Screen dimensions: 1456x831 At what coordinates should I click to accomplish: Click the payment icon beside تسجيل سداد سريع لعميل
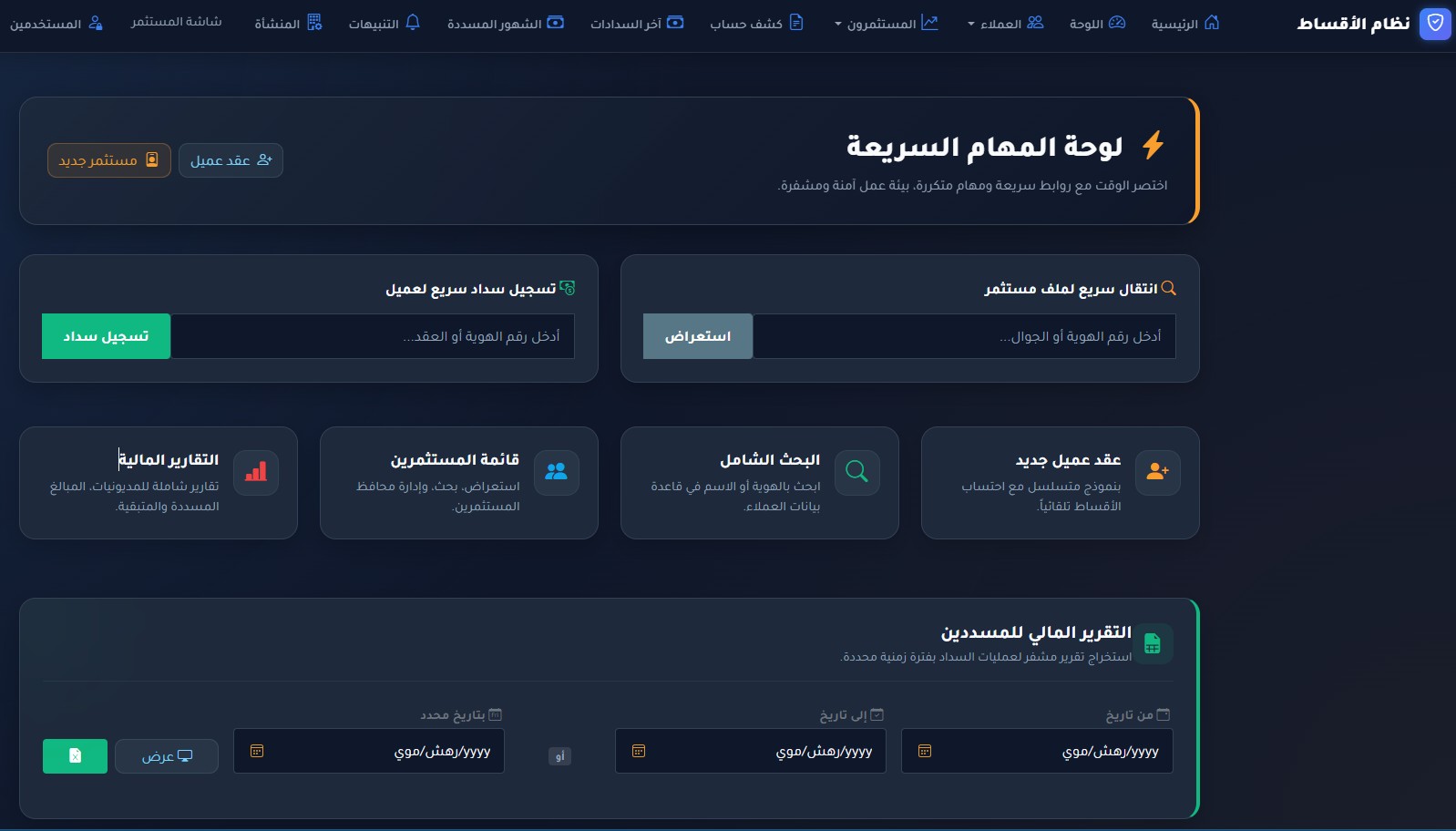[x=568, y=288]
